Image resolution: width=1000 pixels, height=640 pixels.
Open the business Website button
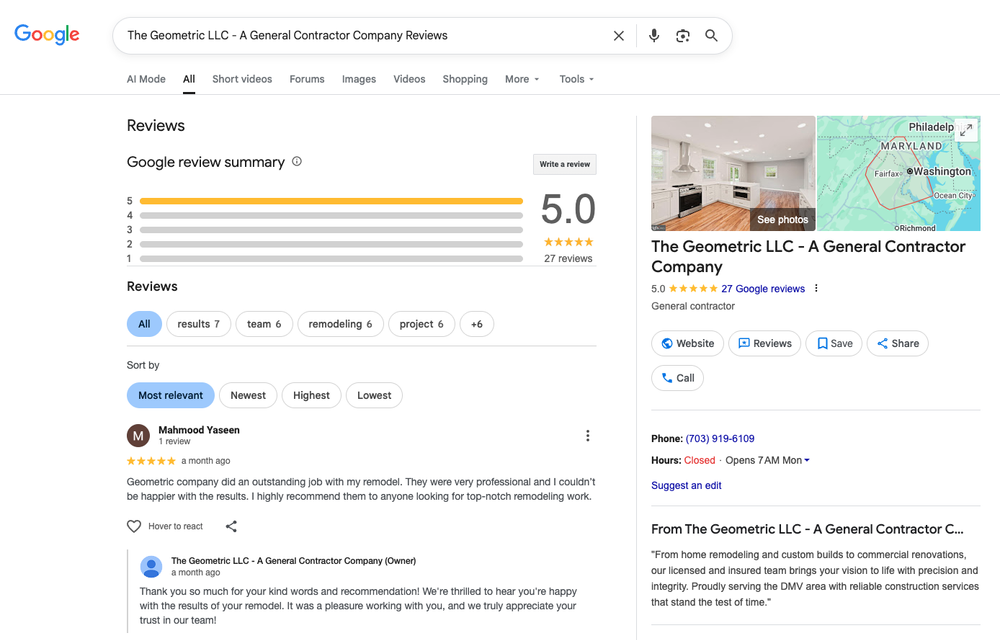688,343
